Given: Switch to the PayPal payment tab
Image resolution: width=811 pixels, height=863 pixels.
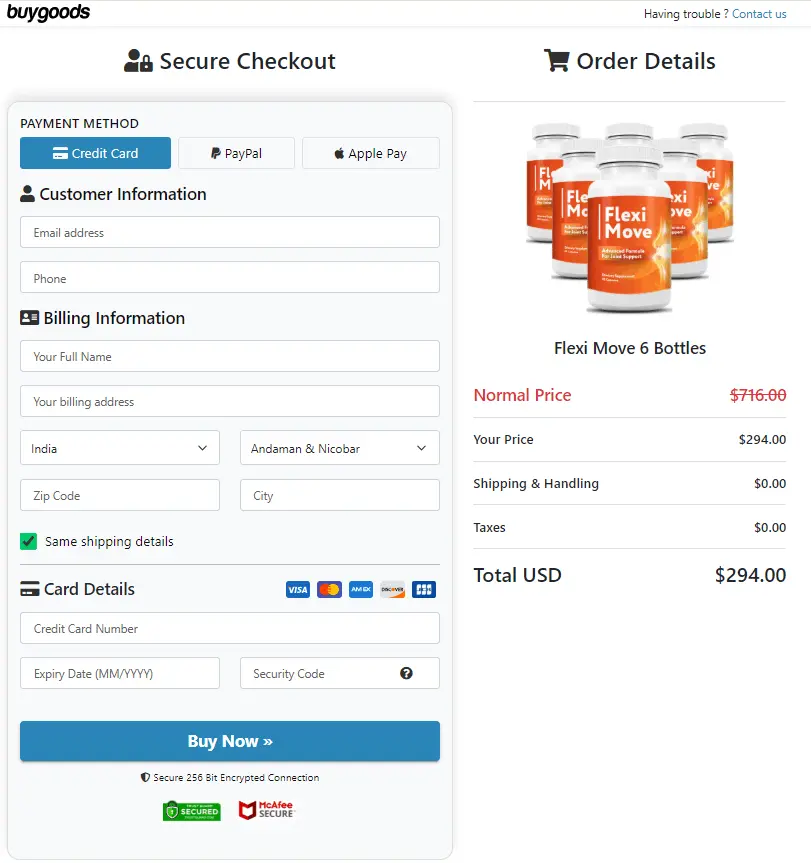Looking at the screenshot, I should 236,153.
